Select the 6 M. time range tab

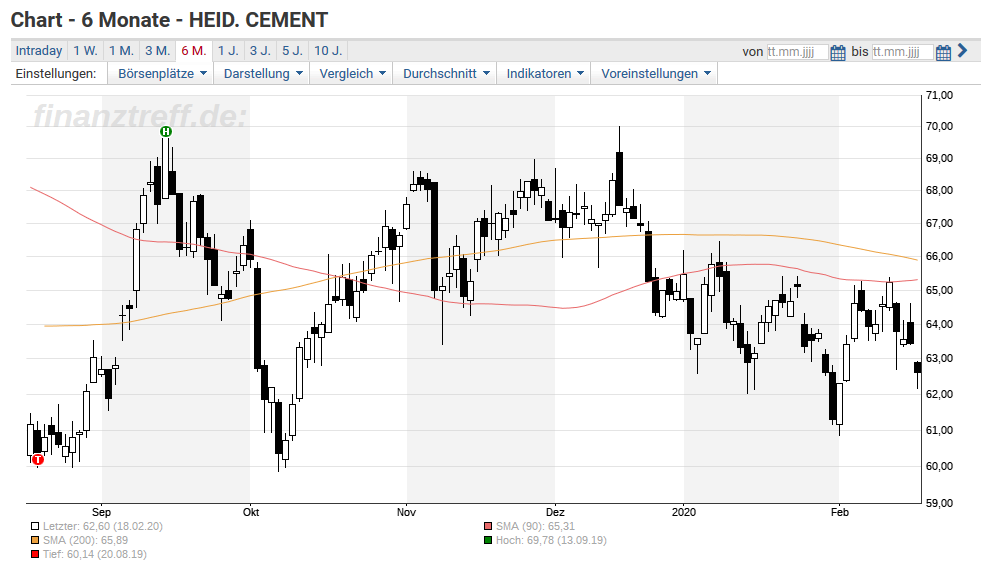[x=194, y=50]
